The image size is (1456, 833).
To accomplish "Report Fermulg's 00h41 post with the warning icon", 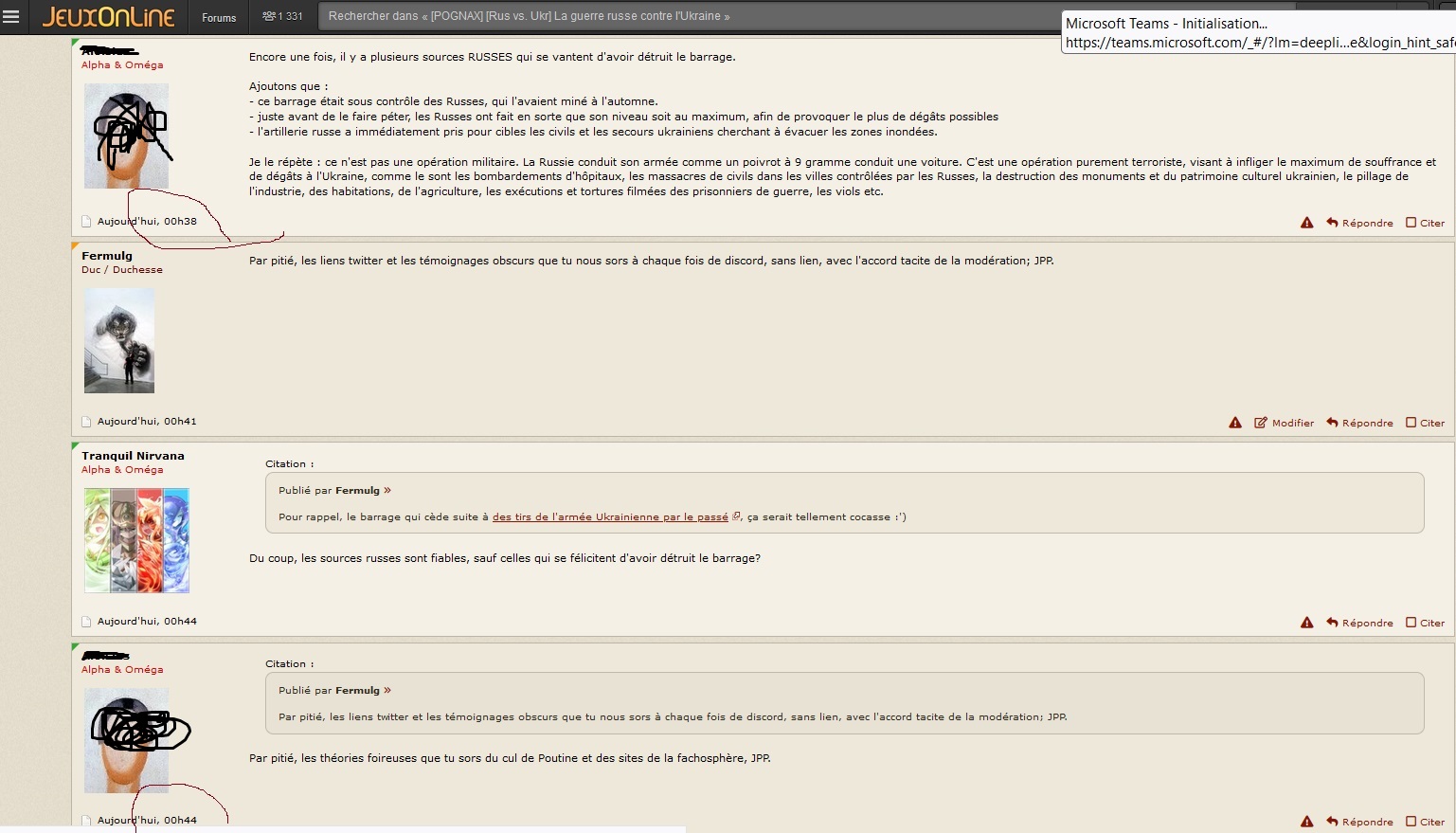I will (x=1235, y=423).
